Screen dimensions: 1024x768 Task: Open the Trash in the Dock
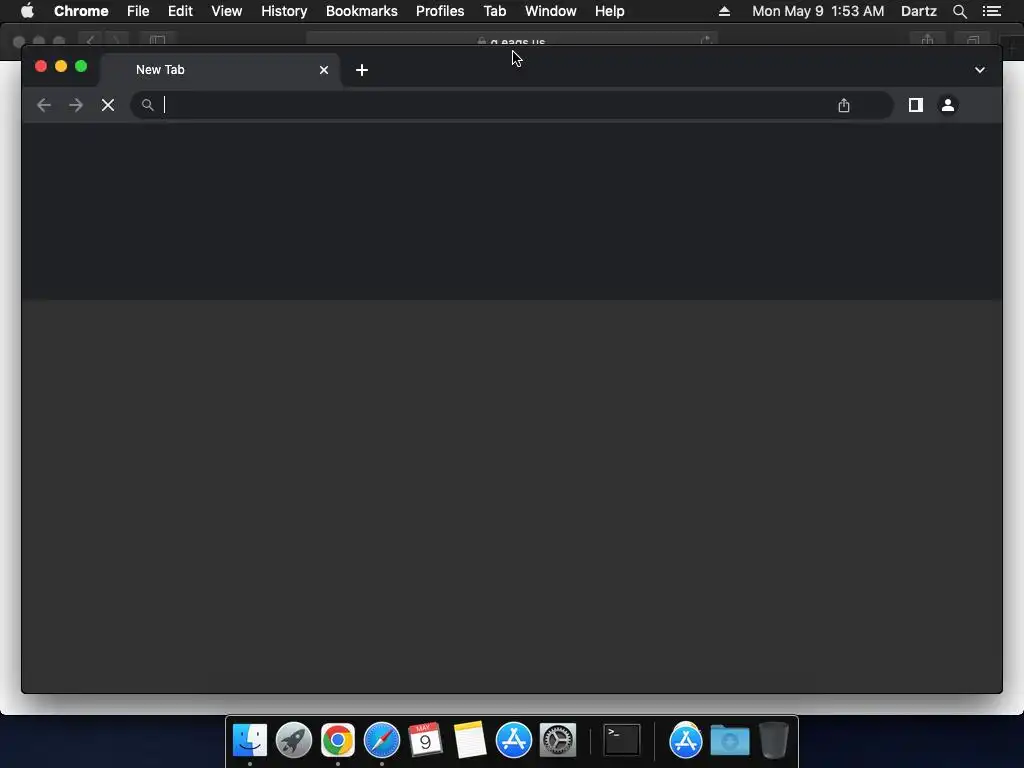(x=774, y=740)
